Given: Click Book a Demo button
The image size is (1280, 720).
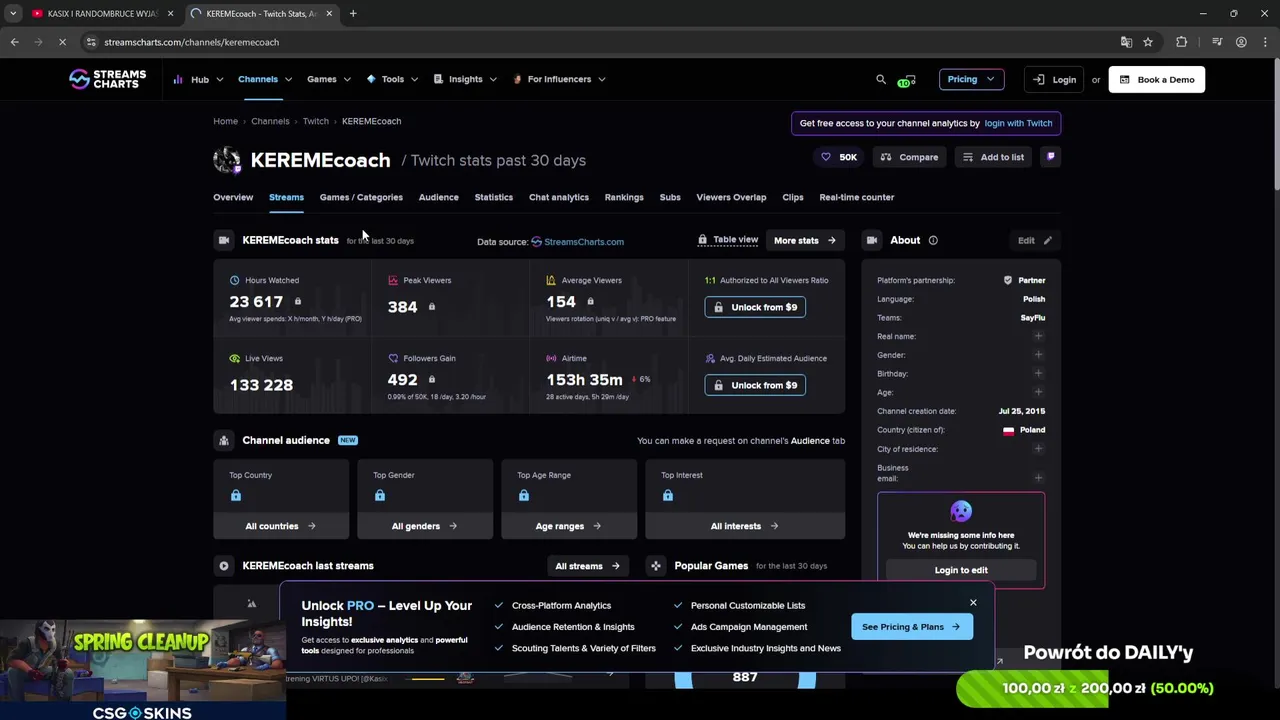Looking at the screenshot, I should pos(1157,79).
